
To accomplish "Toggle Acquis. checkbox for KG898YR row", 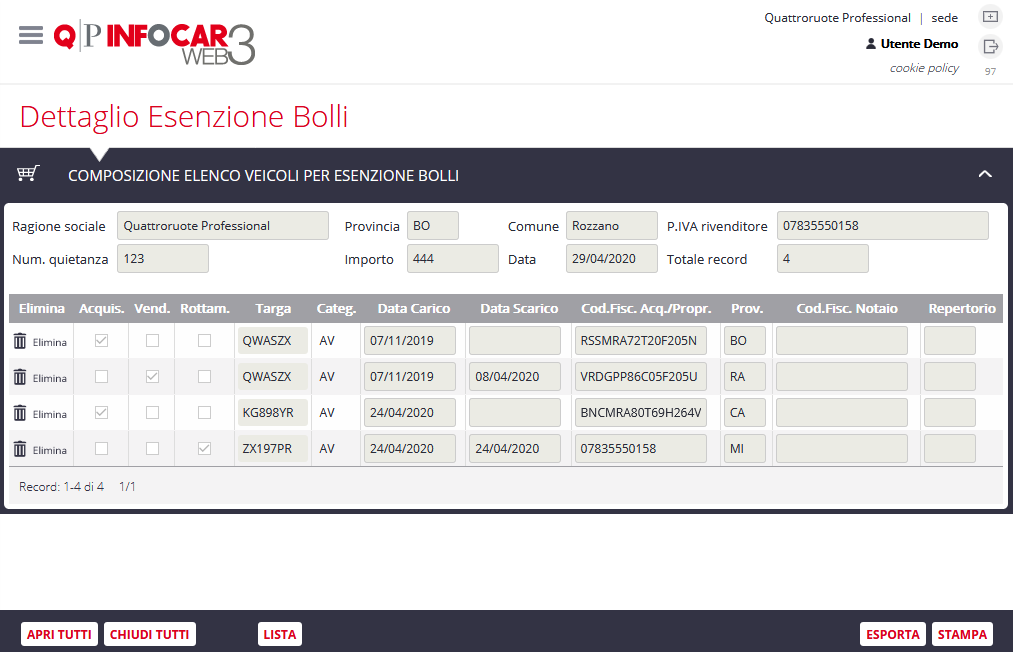I will (x=101, y=413).
